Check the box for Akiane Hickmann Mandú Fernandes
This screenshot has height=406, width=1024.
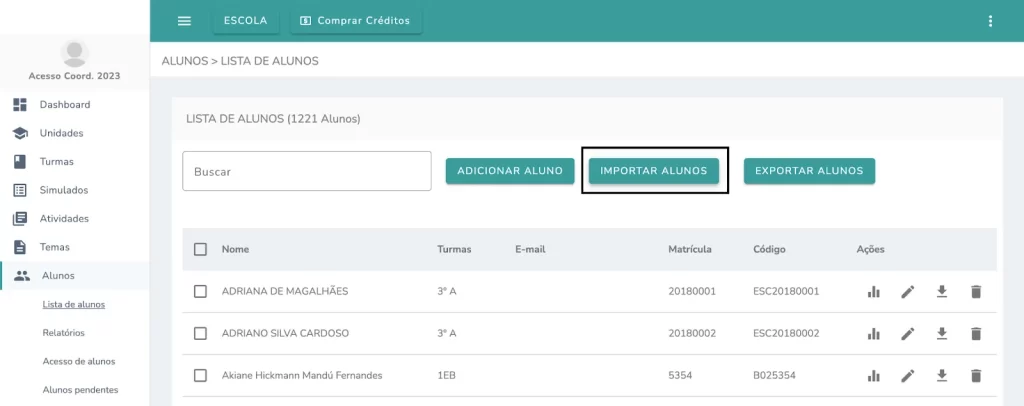point(200,375)
